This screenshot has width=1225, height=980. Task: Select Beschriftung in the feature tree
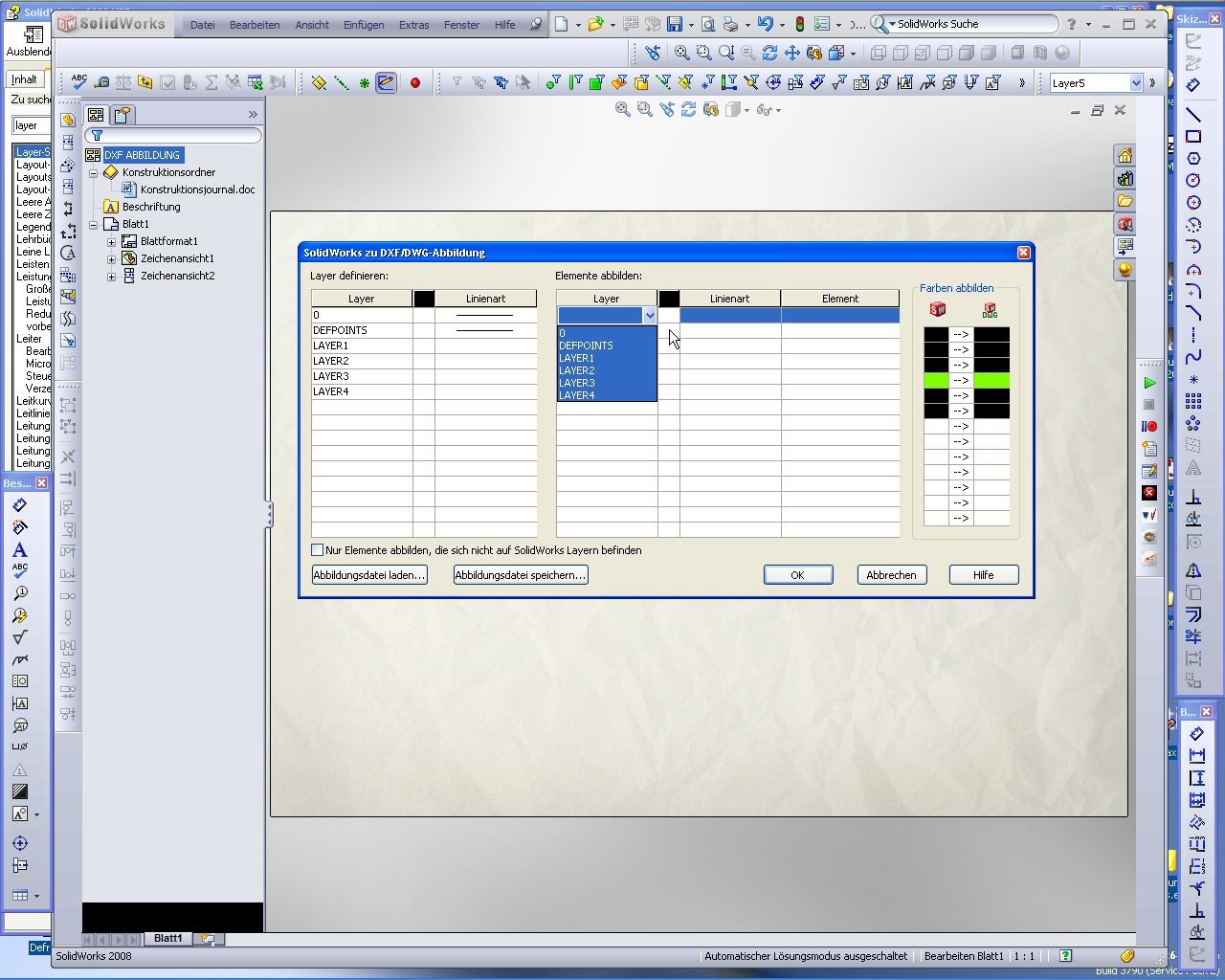coord(151,207)
